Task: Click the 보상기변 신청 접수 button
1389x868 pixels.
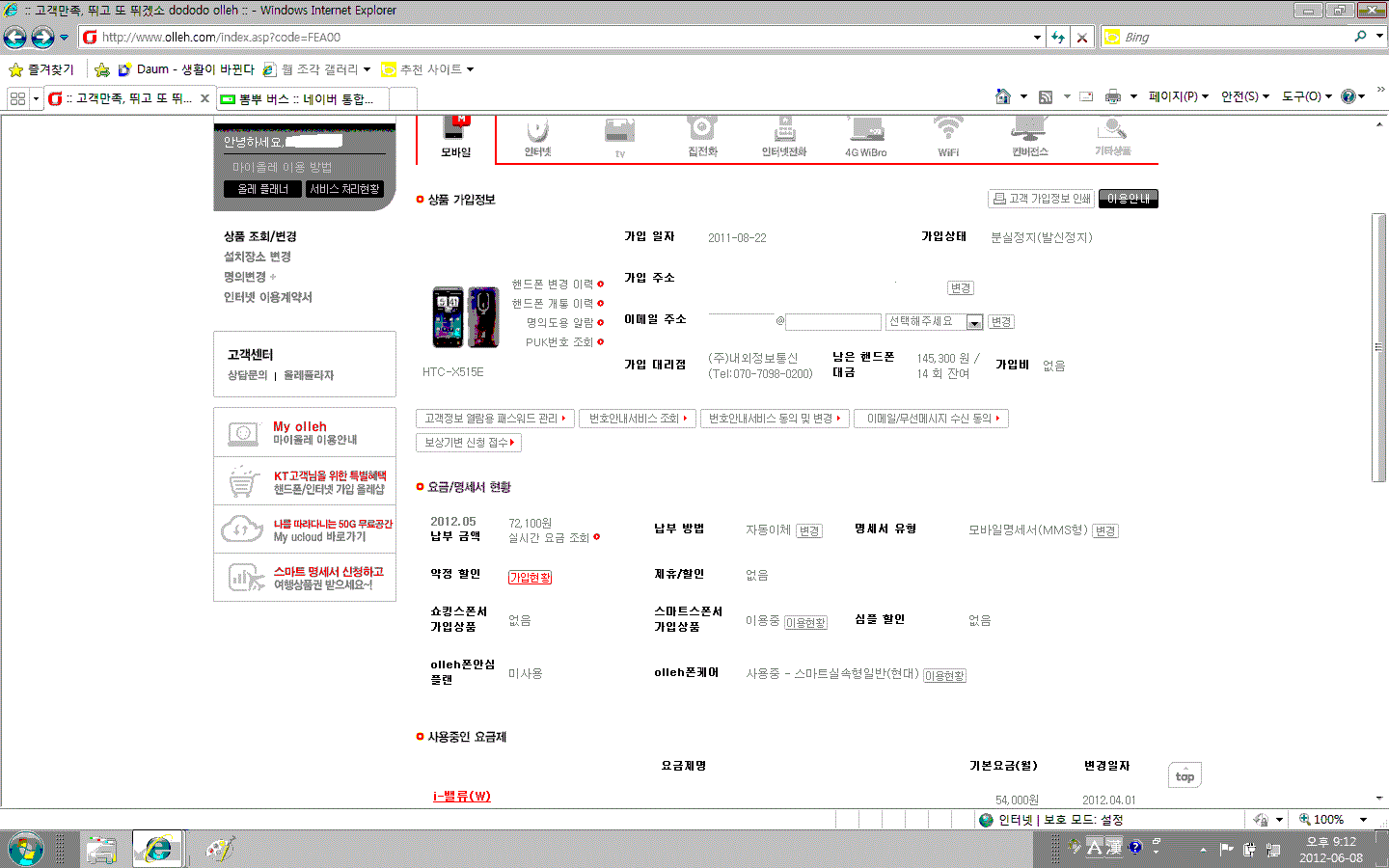Action: [x=469, y=443]
